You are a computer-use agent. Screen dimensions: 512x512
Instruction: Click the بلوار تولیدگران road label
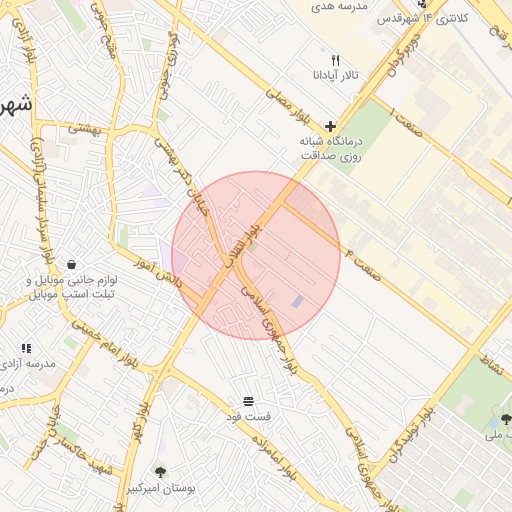pos(412,434)
